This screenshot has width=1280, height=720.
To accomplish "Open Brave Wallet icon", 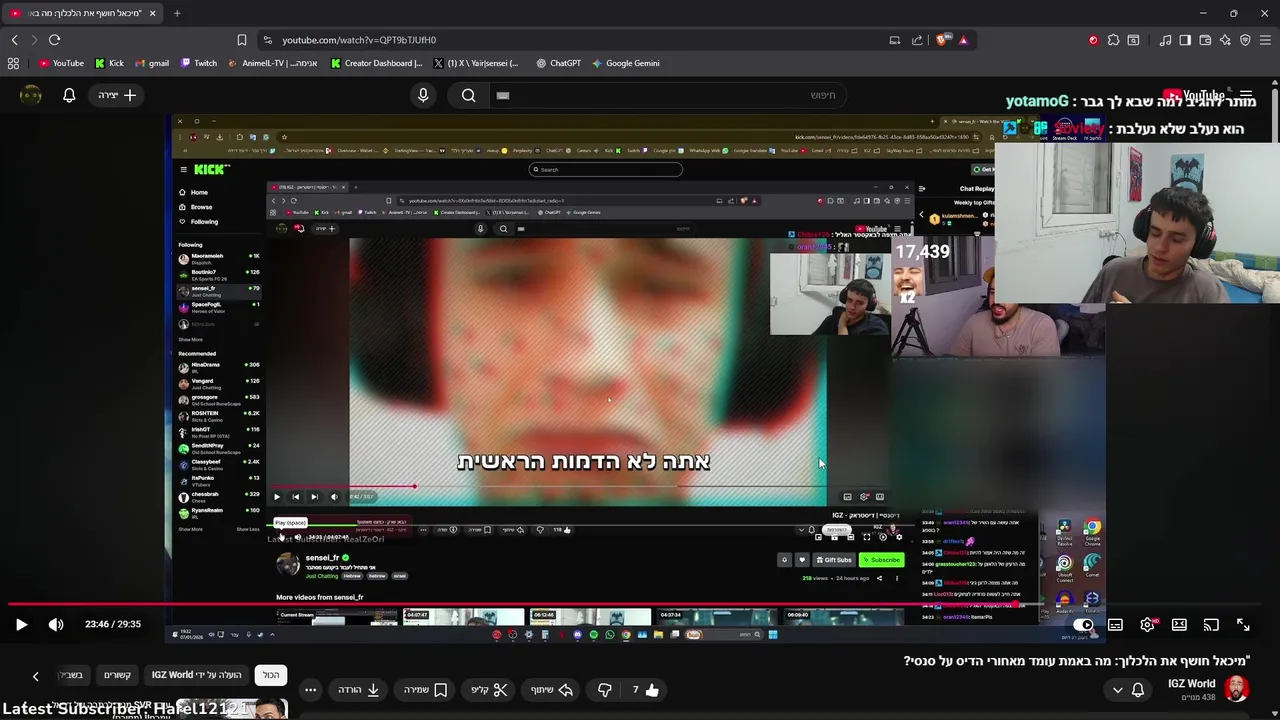I will (x=1205, y=40).
